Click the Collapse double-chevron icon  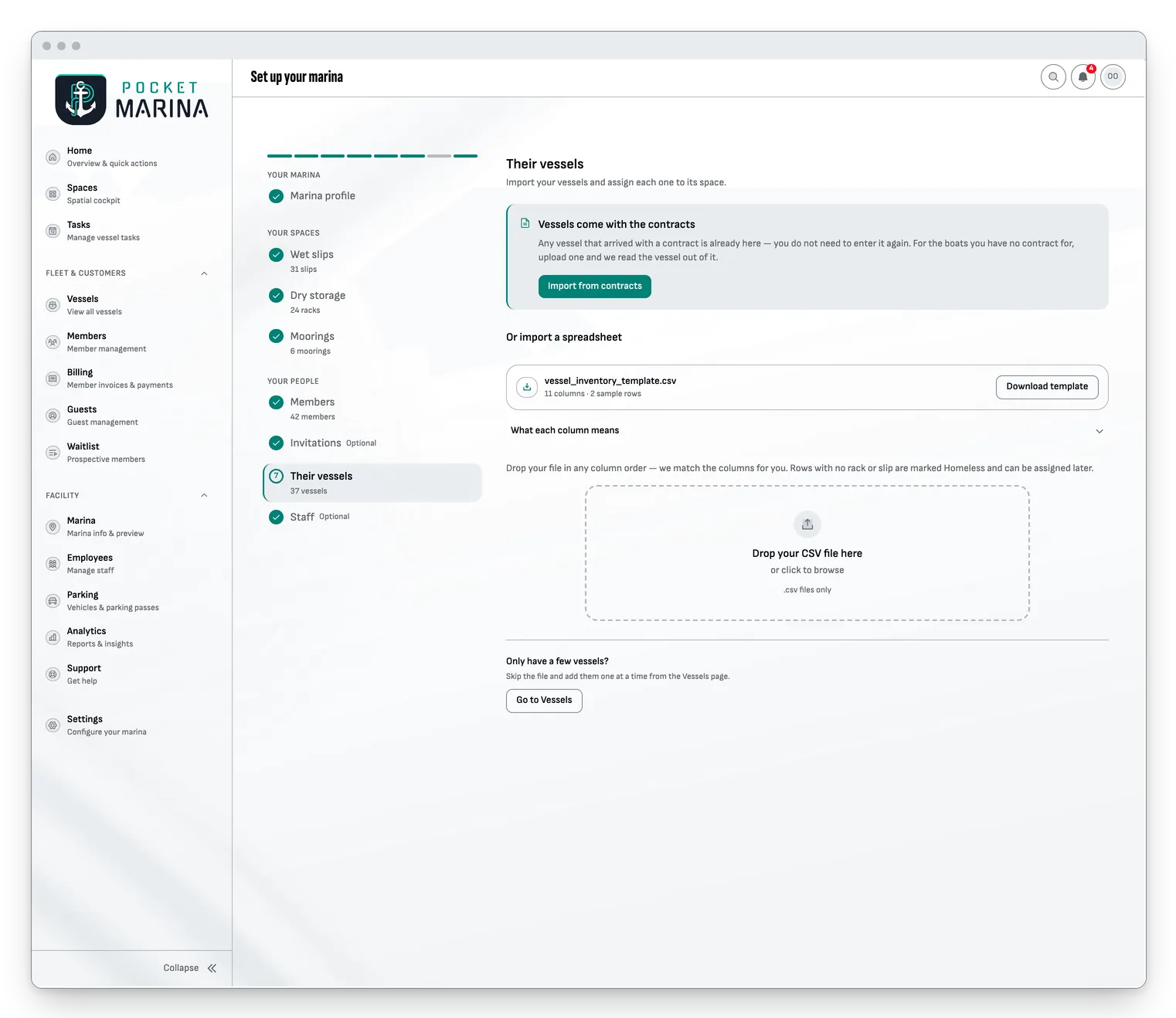click(212, 968)
